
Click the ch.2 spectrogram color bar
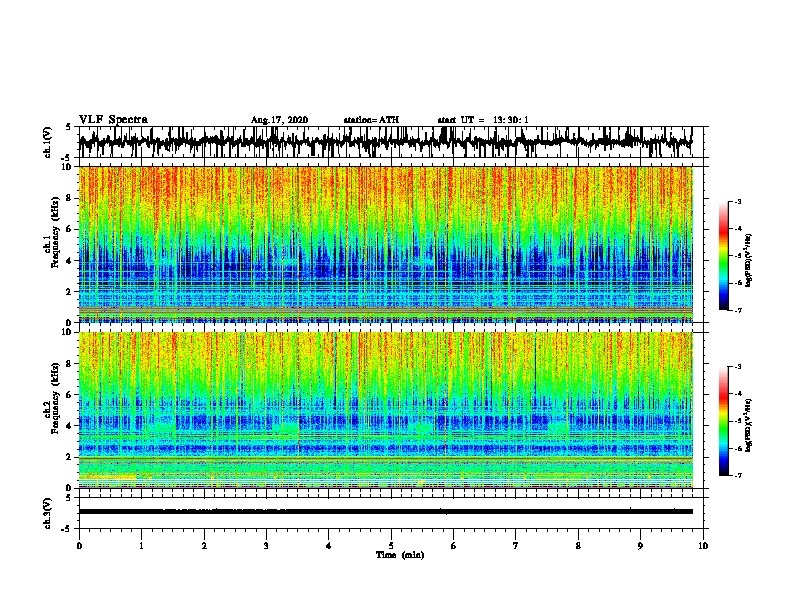click(x=723, y=421)
